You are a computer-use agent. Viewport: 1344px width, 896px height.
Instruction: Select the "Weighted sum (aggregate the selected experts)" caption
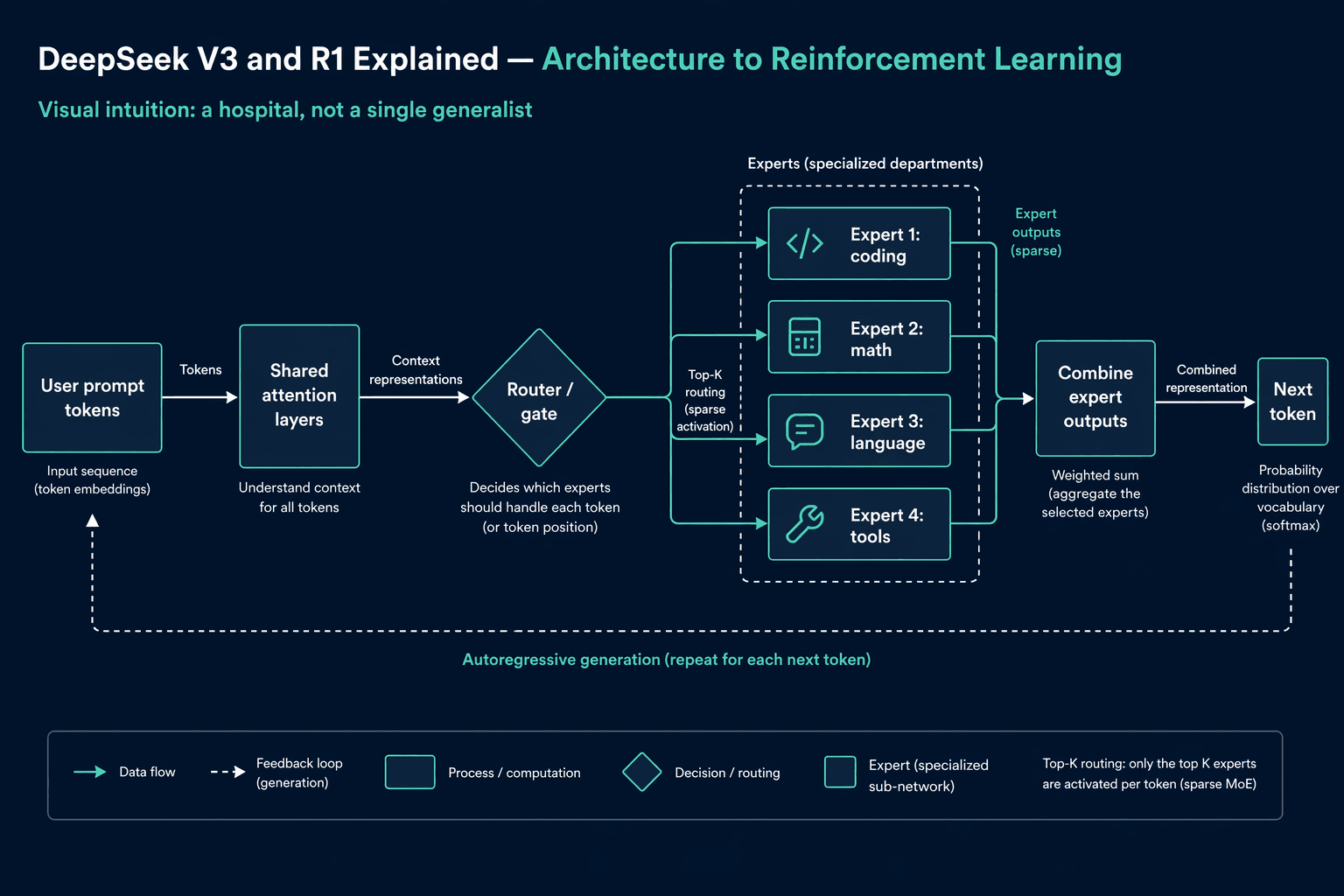coord(1095,493)
